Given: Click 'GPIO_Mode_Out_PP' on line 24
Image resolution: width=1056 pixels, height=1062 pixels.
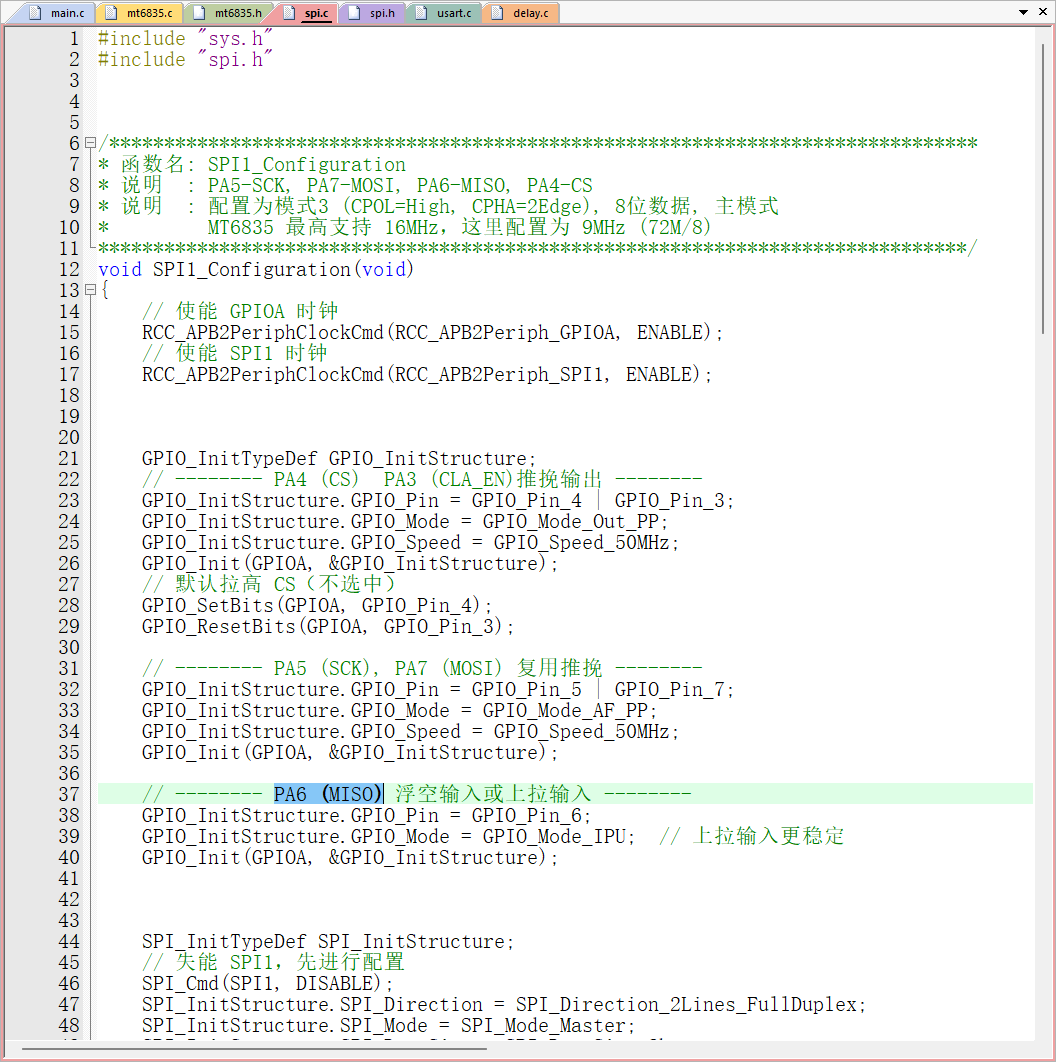Looking at the screenshot, I should coord(570,522).
